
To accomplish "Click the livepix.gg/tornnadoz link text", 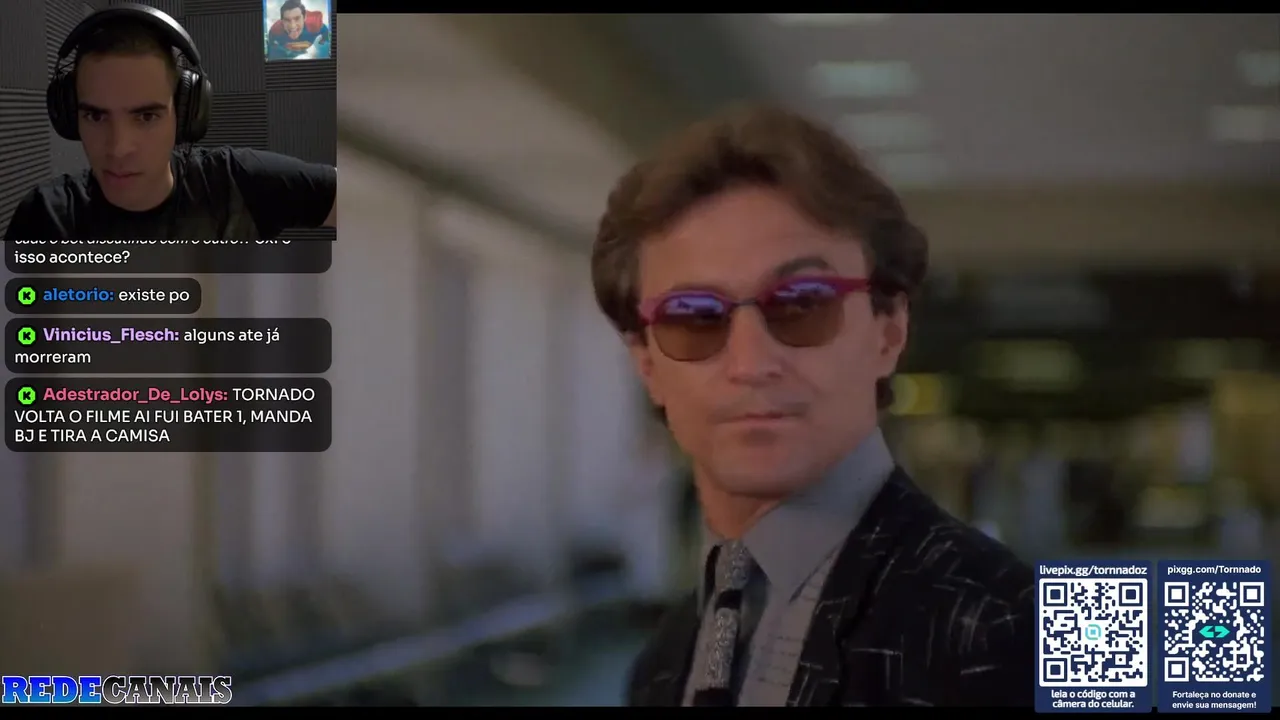I will click(x=1092, y=570).
